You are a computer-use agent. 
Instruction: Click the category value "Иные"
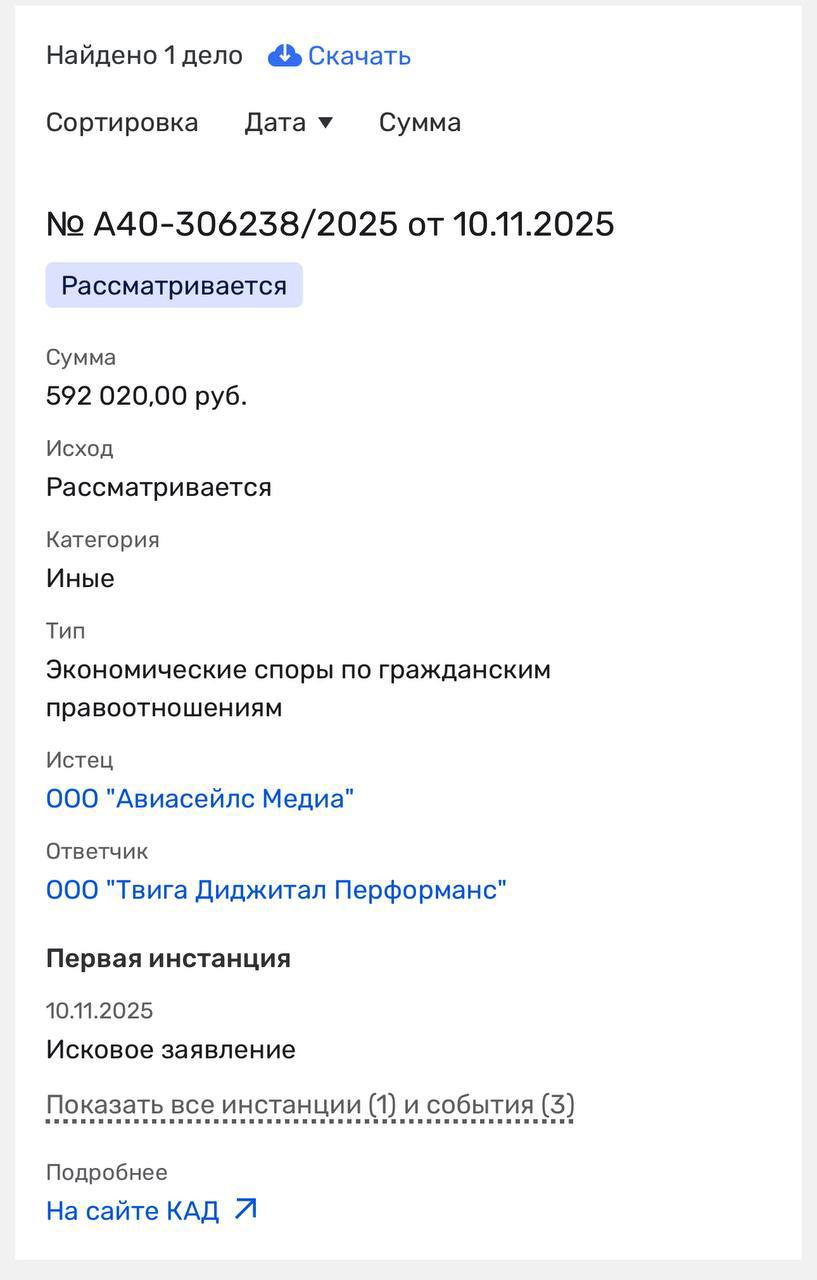click(80, 578)
